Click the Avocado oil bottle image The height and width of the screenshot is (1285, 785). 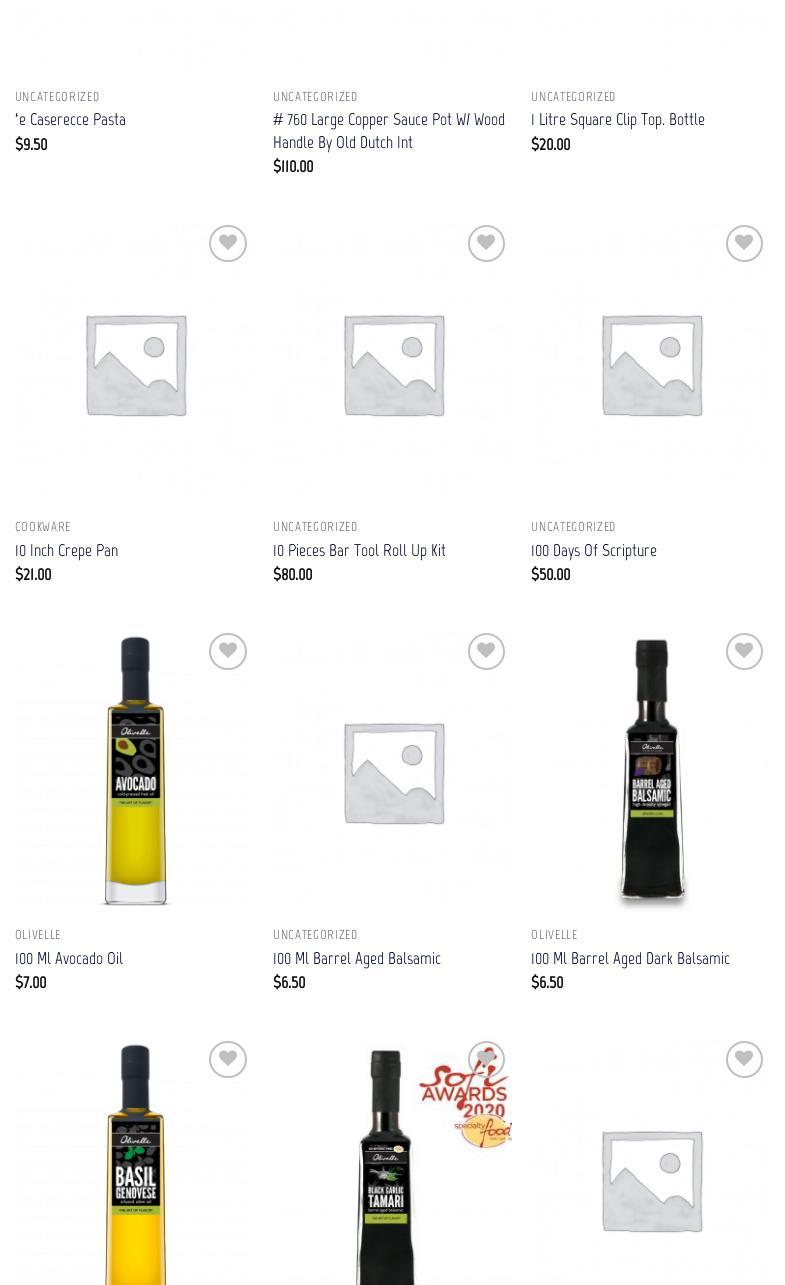(x=135, y=770)
